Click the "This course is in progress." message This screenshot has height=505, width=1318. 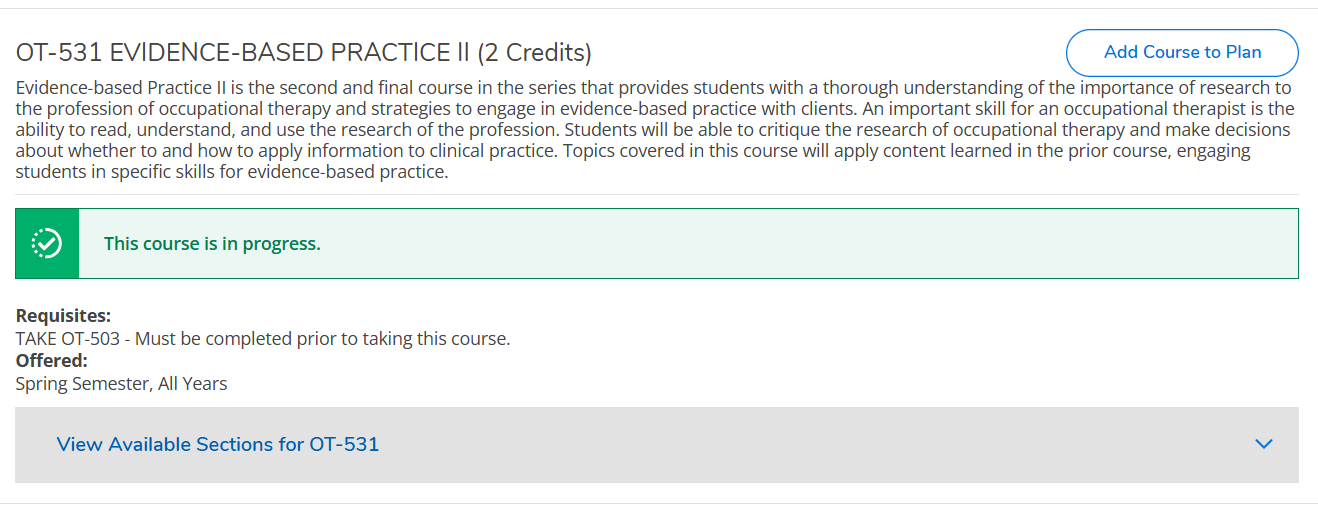pos(212,243)
